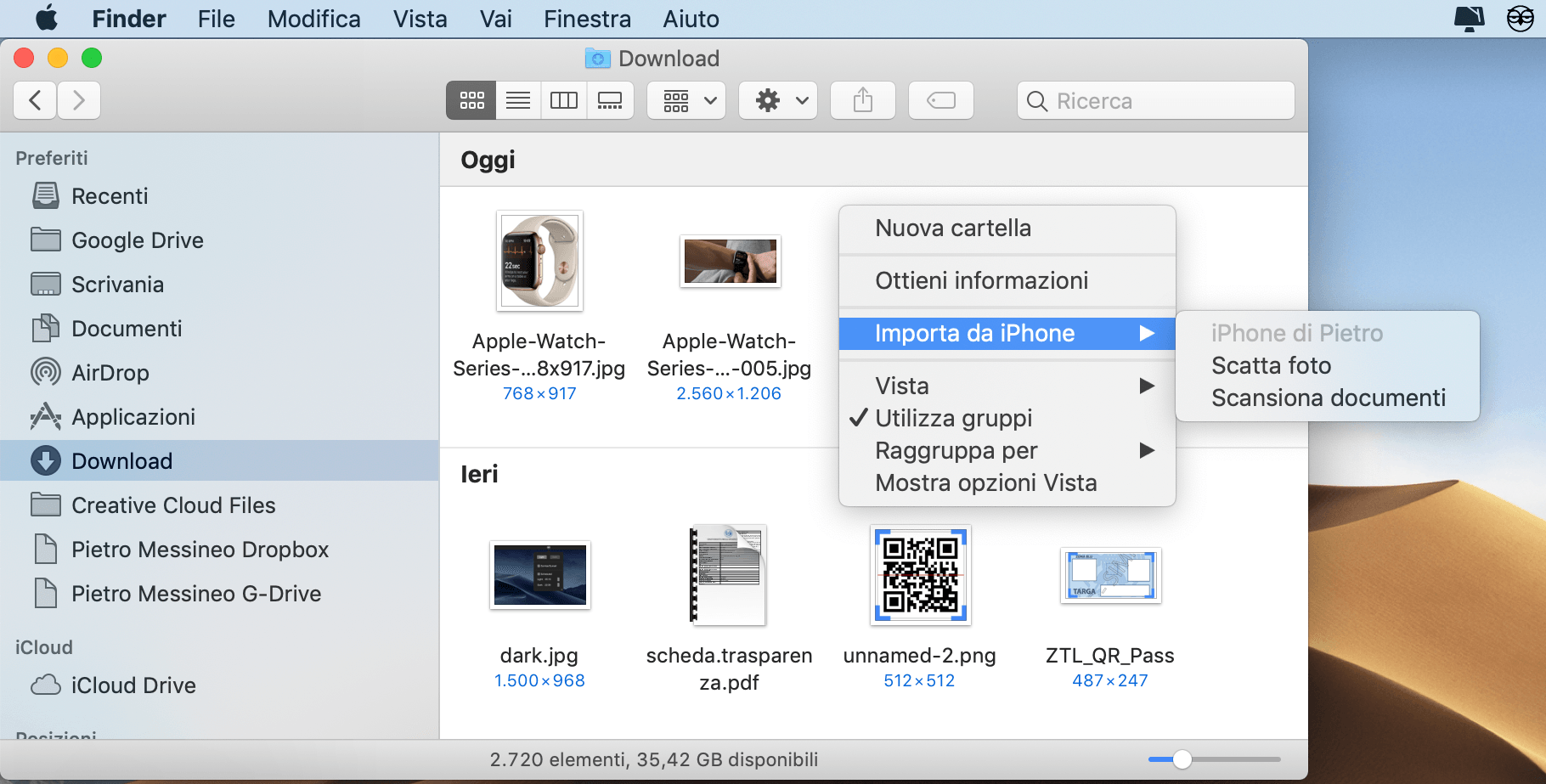Open the group-by arrangement dropdown
Screen dimensions: 1546x784
(x=686, y=100)
